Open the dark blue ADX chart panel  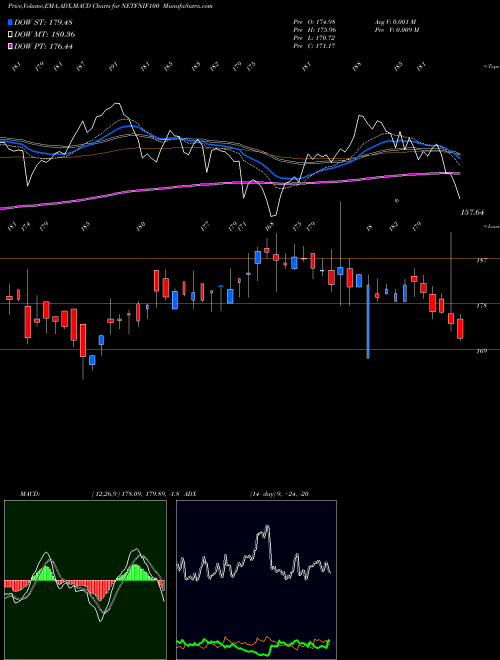(x=256, y=580)
